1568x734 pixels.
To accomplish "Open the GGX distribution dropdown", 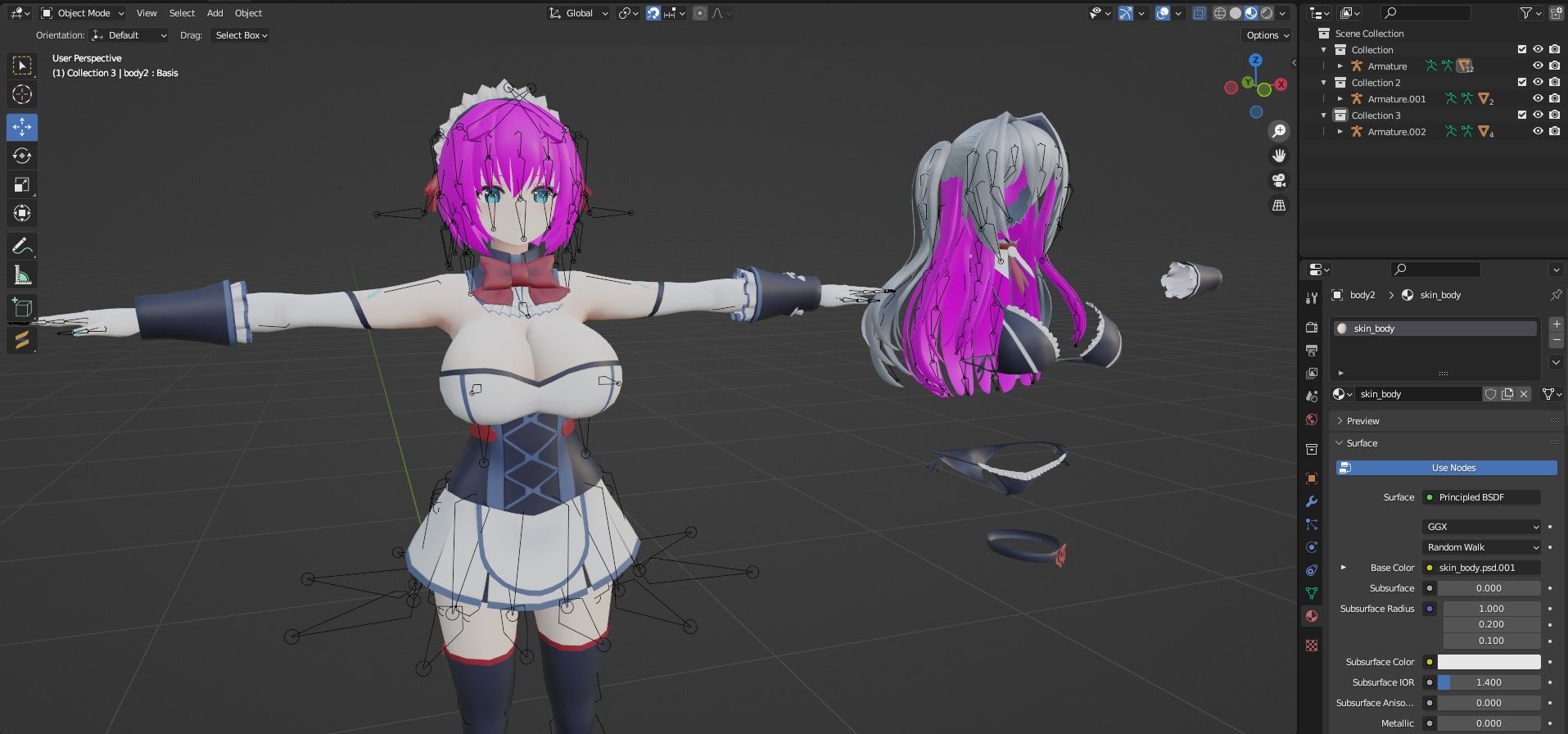I will click(x=1482, y=527).
